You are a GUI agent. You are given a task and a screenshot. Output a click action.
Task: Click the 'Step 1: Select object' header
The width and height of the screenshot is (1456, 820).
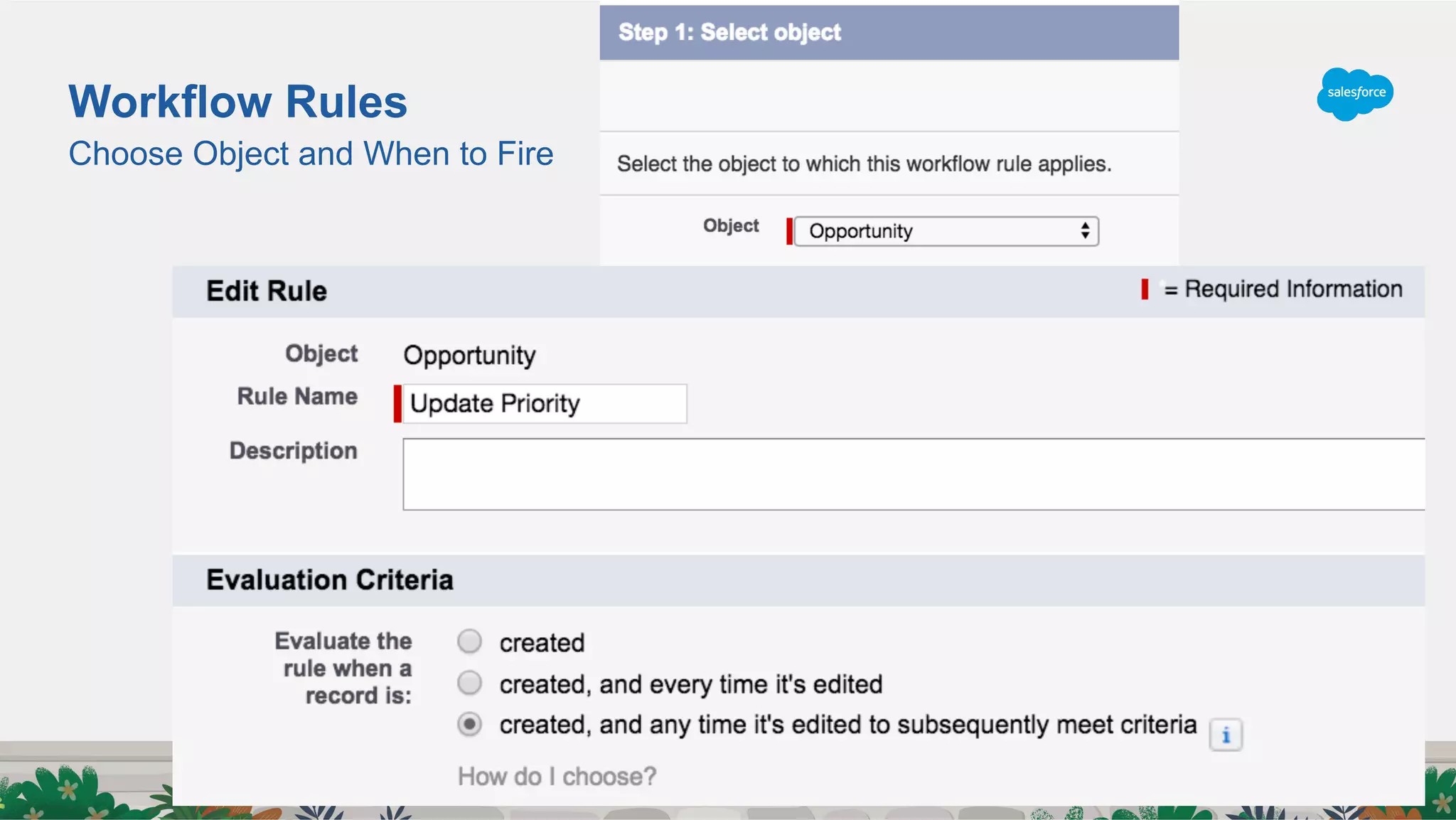click(889, 33)
